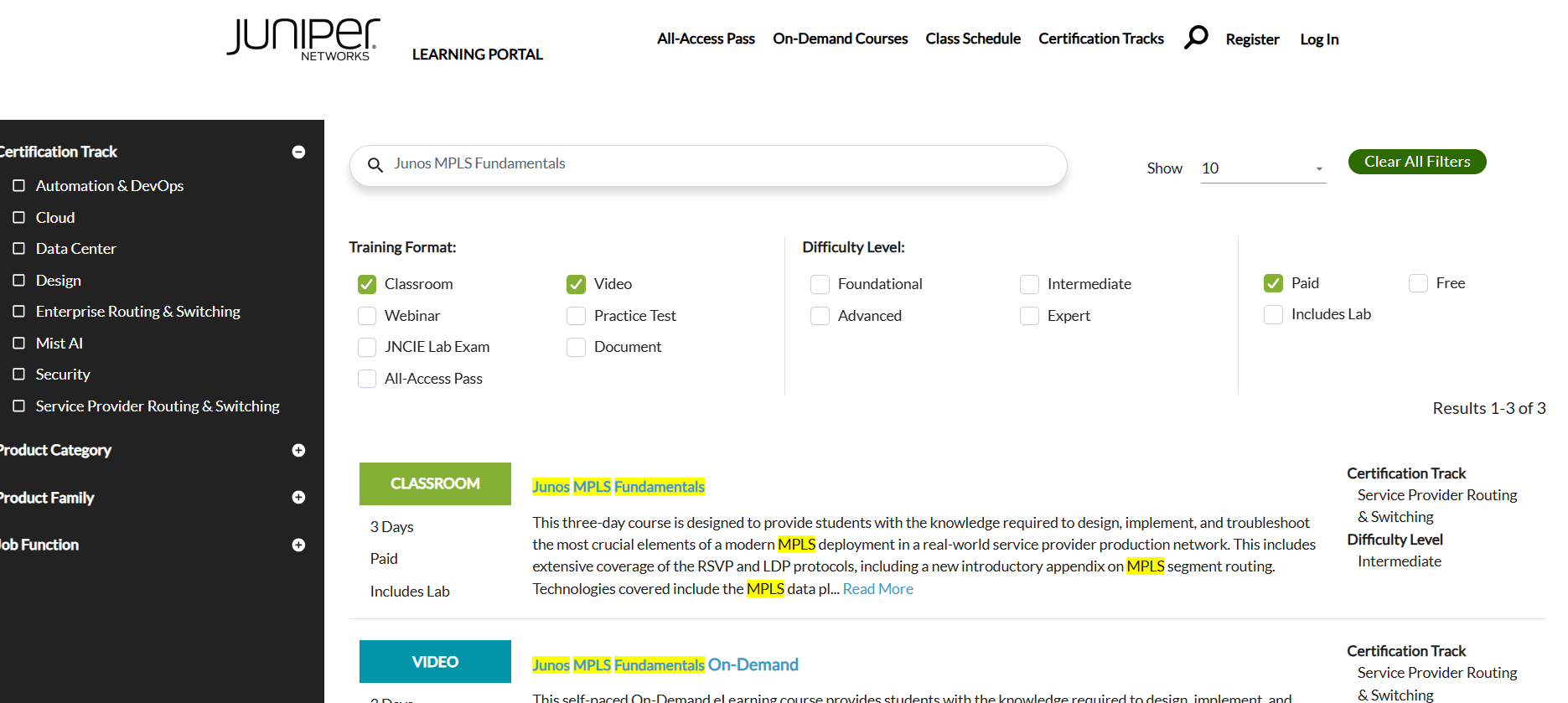Open the Certification Tracks menu
The image size is (1568, 703).
(1101, 39)
